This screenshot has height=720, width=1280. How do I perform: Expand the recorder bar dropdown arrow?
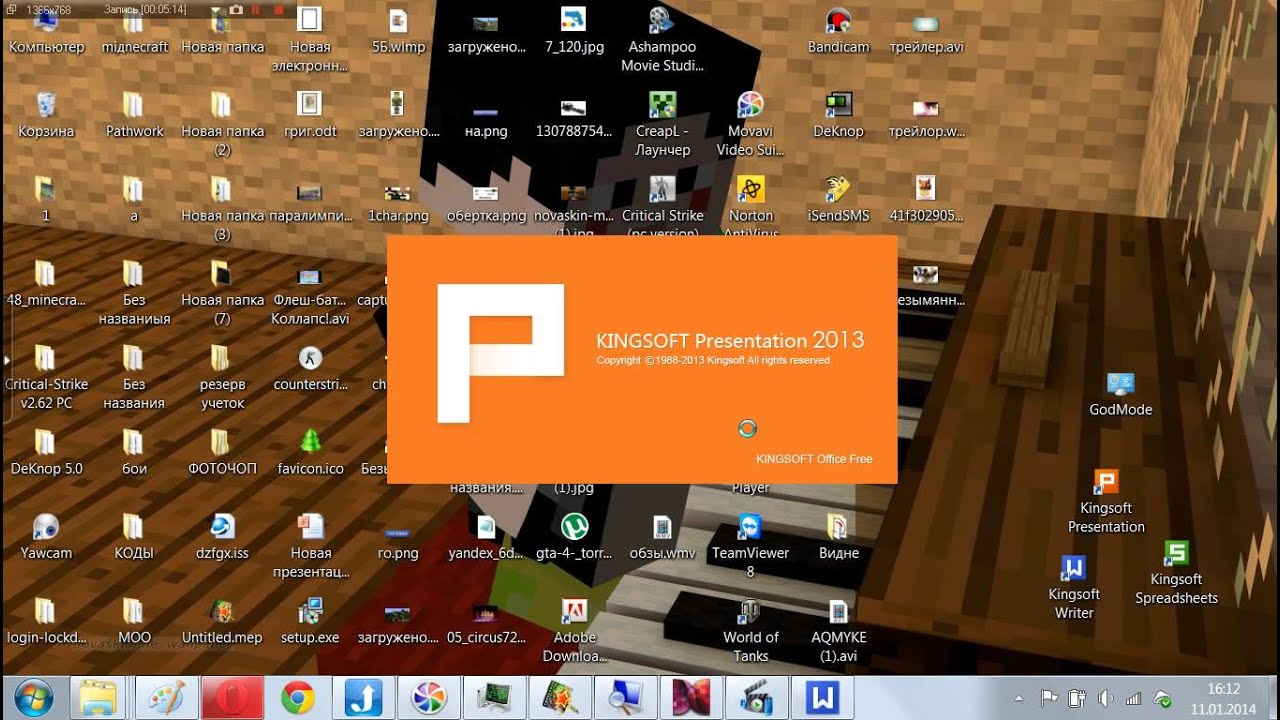[x=215, y=9]
